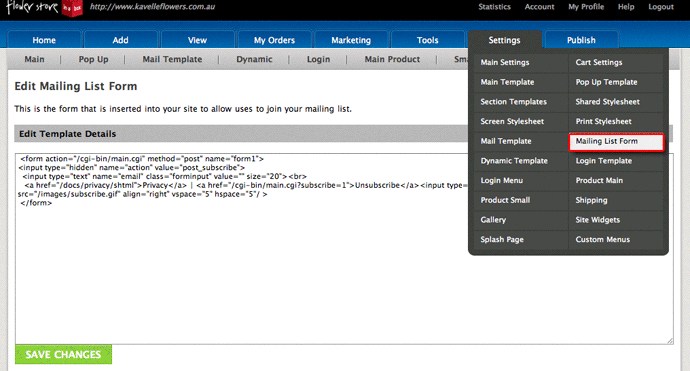Select the Pop Up sub-navigation item
Image resolution: width=690 pixels, height=371 pixels.
[93, 59]
